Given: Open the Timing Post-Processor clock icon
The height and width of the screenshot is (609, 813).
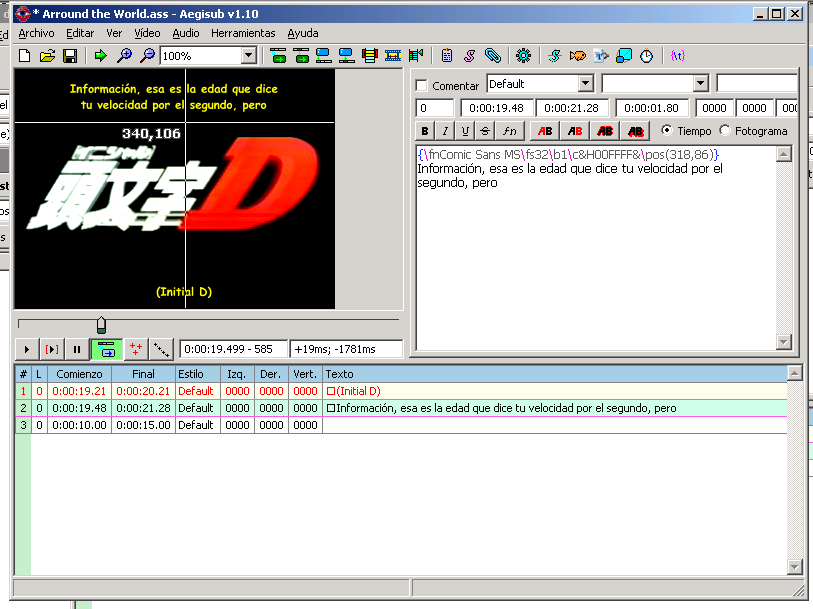Looking at the screenshot, I should click(647, 55).
